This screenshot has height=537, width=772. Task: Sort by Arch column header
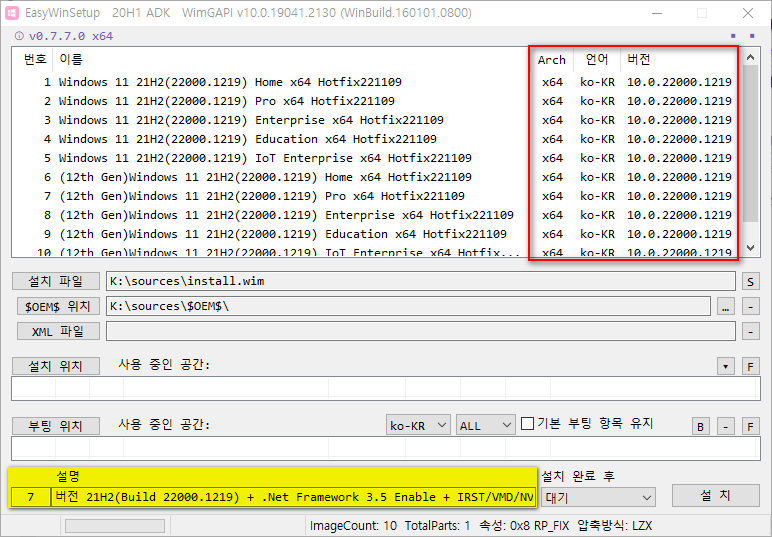(x=551, y=60)
